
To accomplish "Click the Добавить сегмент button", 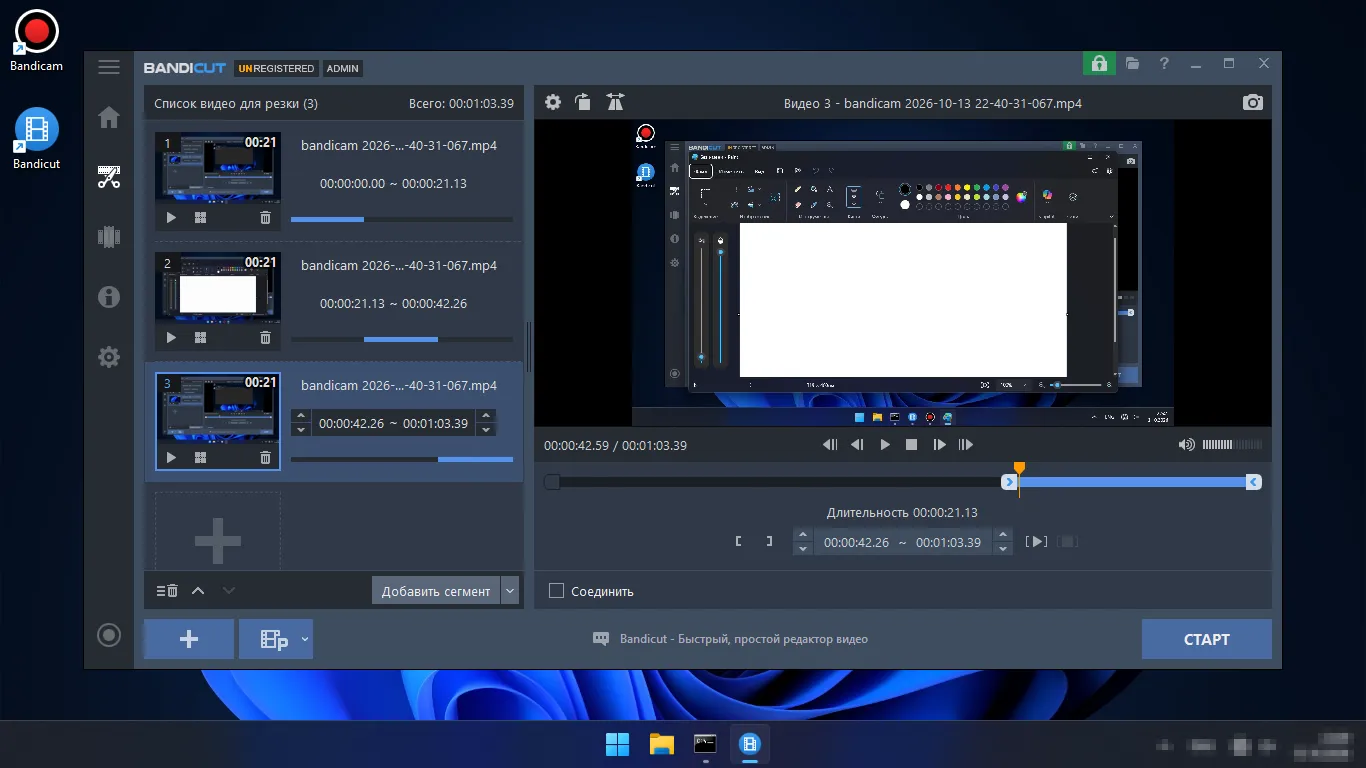I will (x=436, y=591).
